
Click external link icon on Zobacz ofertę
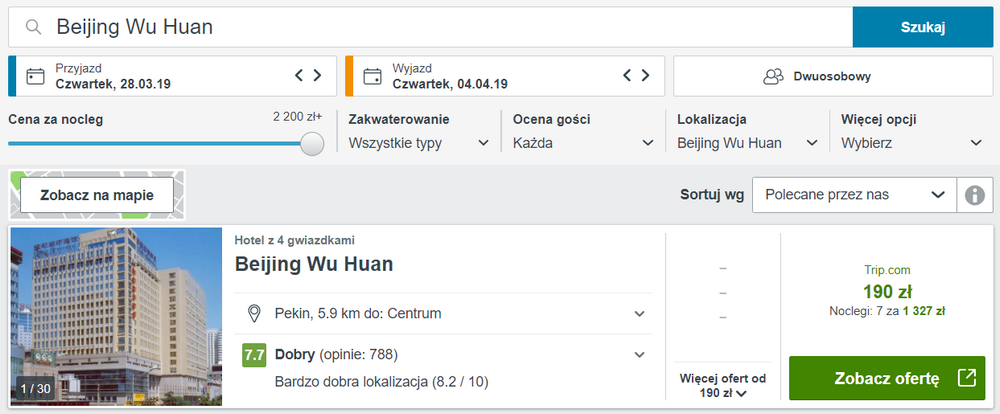(967, 378)
